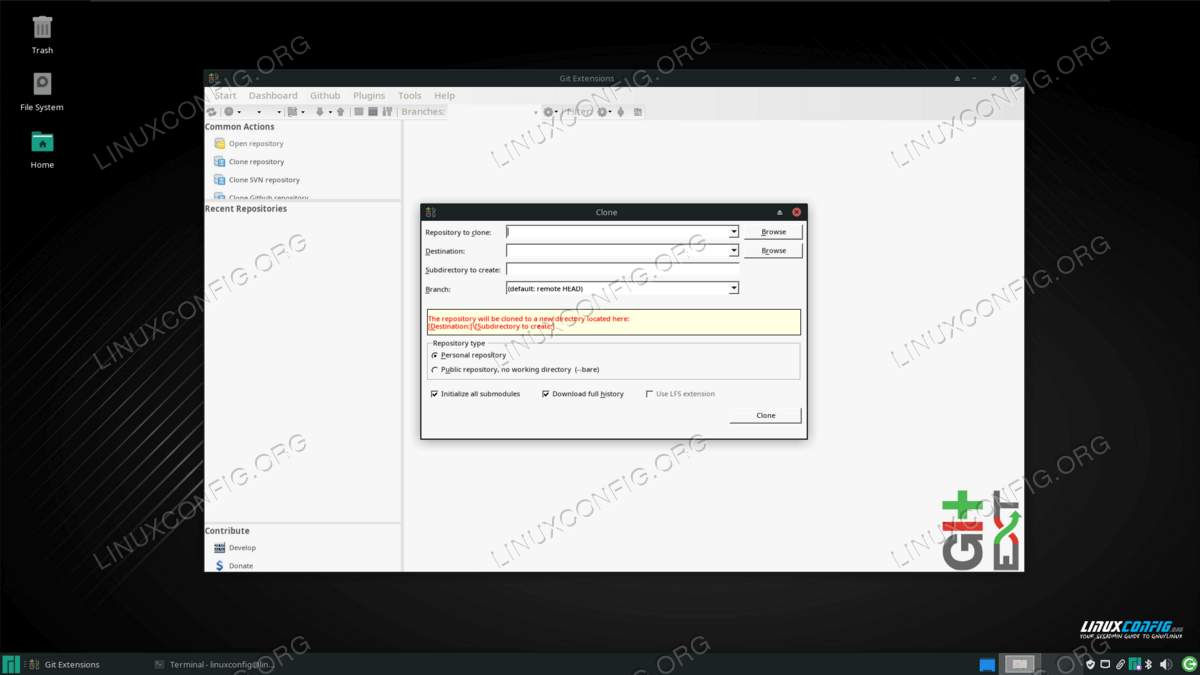The height and width of the screenshot is (675, 1200).
Task: Open the Manjaro start menu icon in taskbar
Action: pyautogui.click(x=10, y=664)
